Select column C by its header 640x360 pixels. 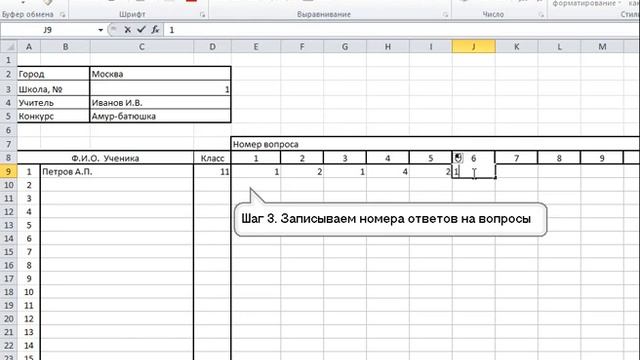coord(142,47)
